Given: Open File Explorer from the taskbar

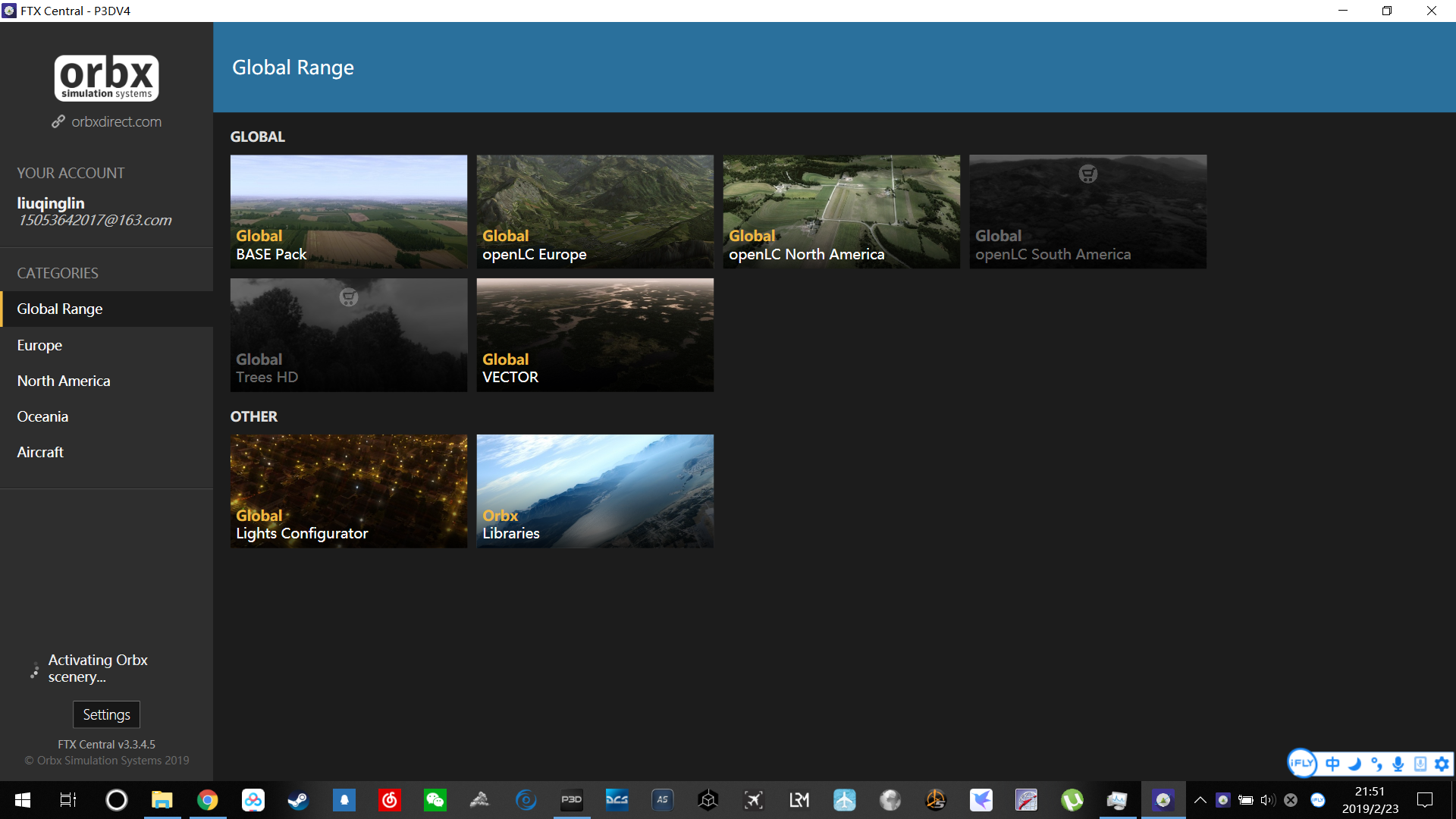Looking at the screenshot, I should click(162, 800).
